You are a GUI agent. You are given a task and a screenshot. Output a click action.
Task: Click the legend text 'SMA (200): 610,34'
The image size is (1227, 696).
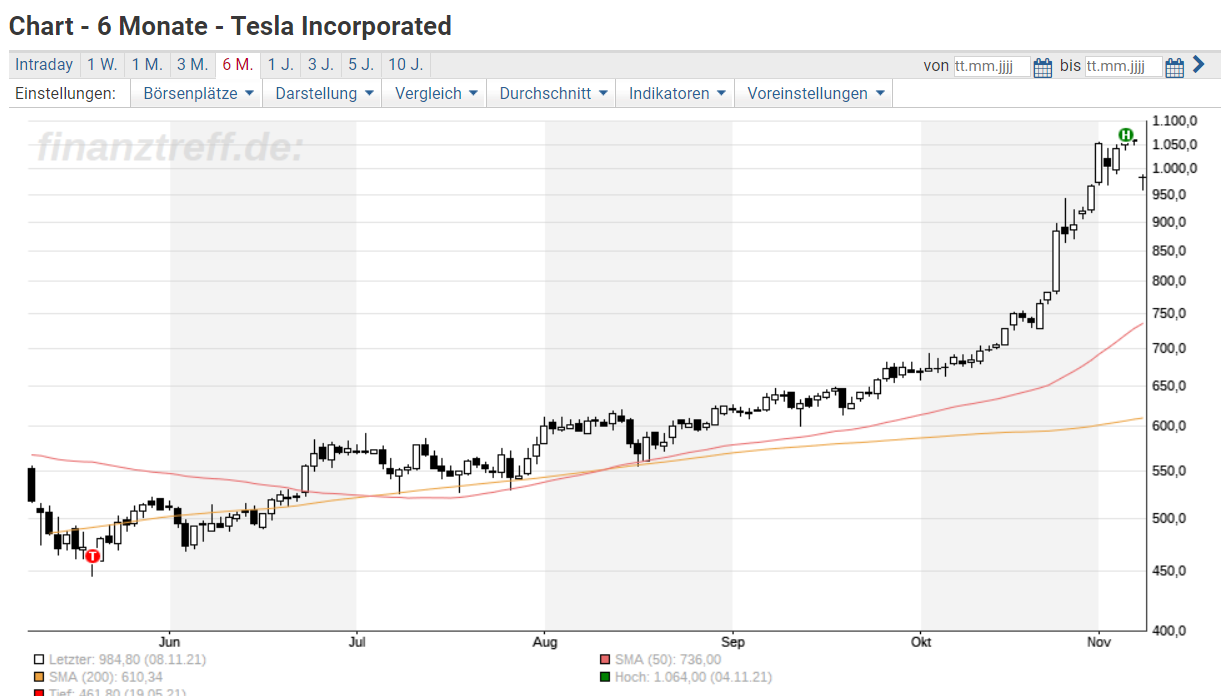coord(105,677)
